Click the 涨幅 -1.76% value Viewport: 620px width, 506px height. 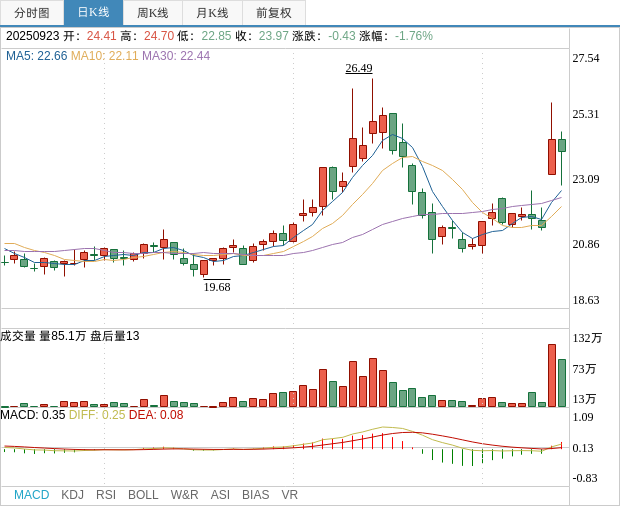click(x=396, y=36)
